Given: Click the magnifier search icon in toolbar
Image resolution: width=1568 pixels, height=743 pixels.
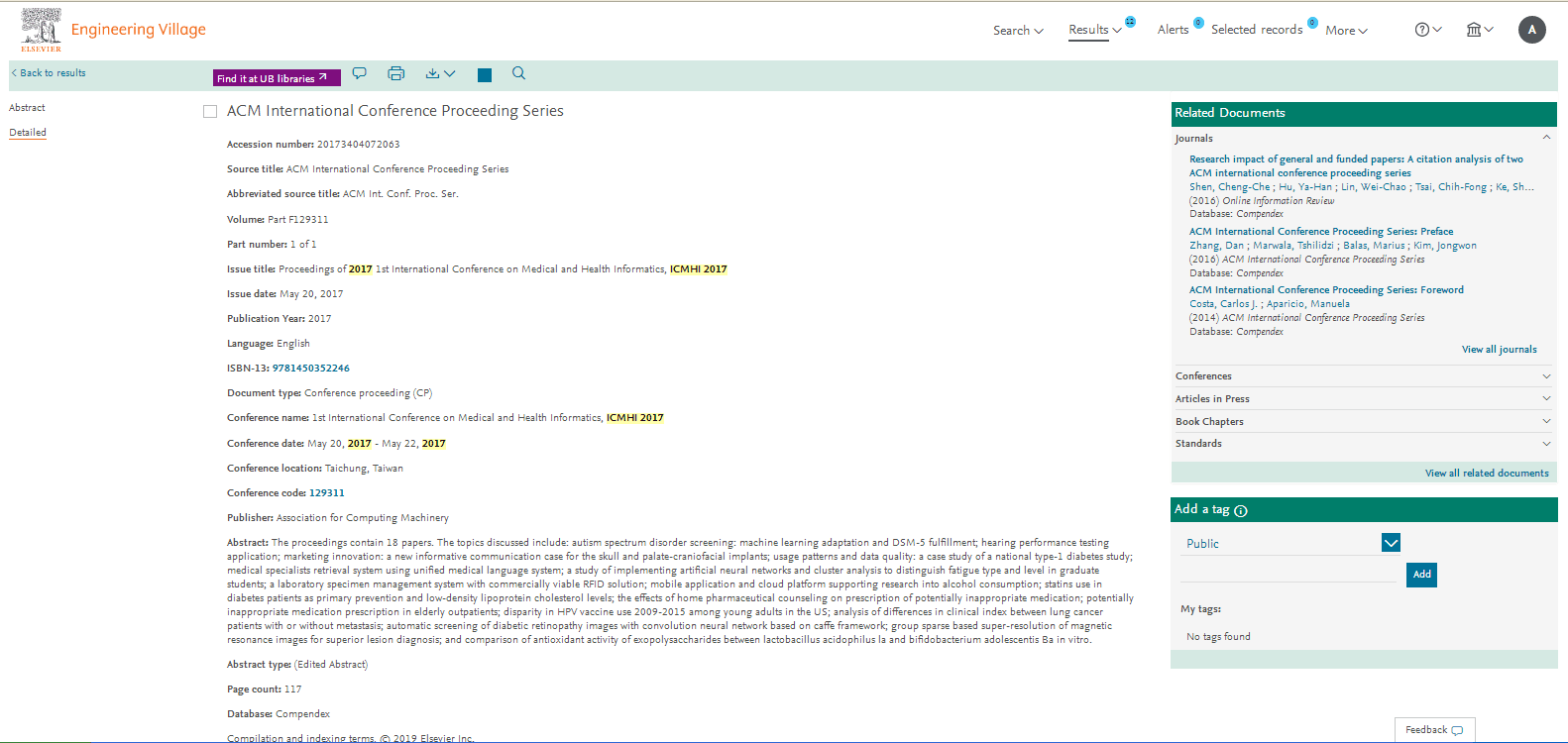Looking at the screenshot, I should [x=518, y=73].
